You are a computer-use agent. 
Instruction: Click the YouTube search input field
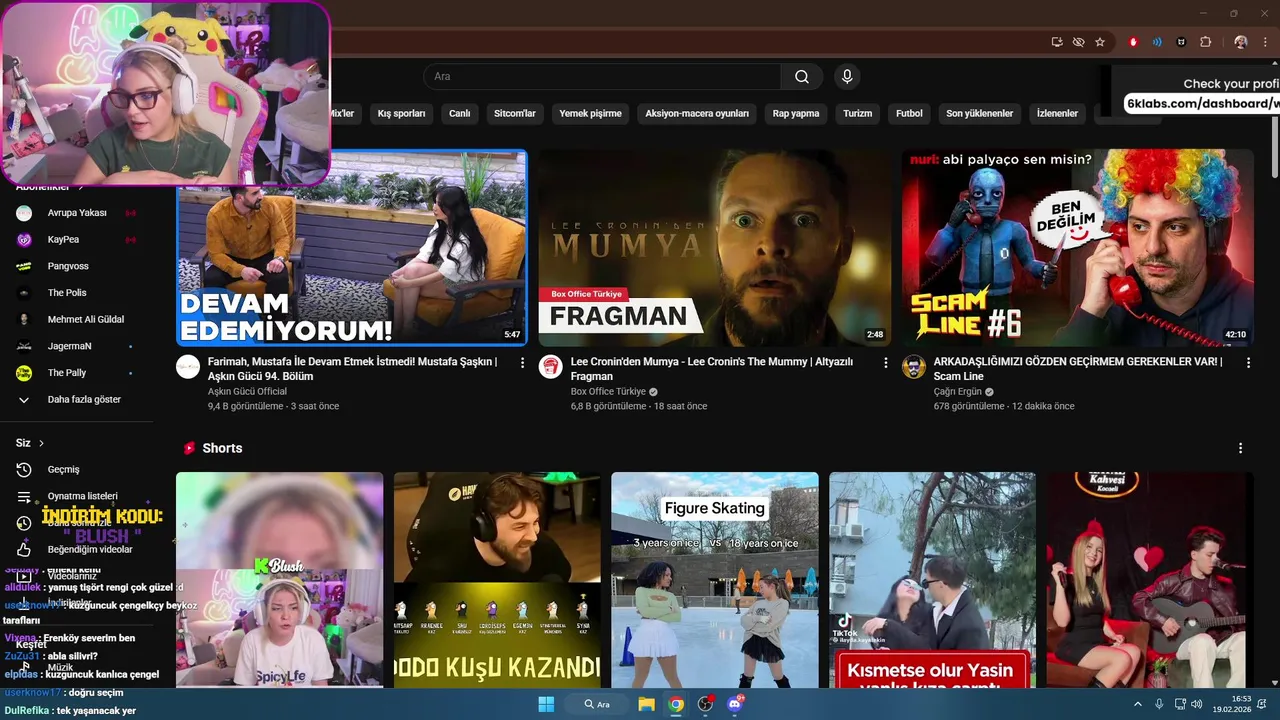[603, 77]
